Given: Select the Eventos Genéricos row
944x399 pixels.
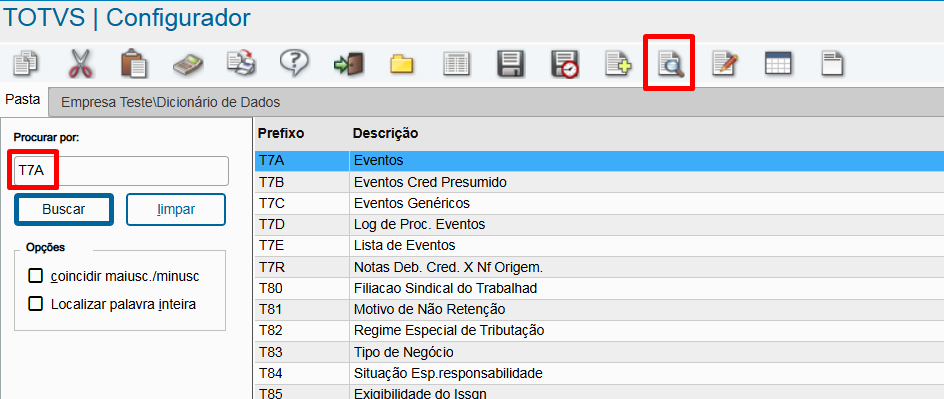Looking at the screenshot, I should 599,203.
